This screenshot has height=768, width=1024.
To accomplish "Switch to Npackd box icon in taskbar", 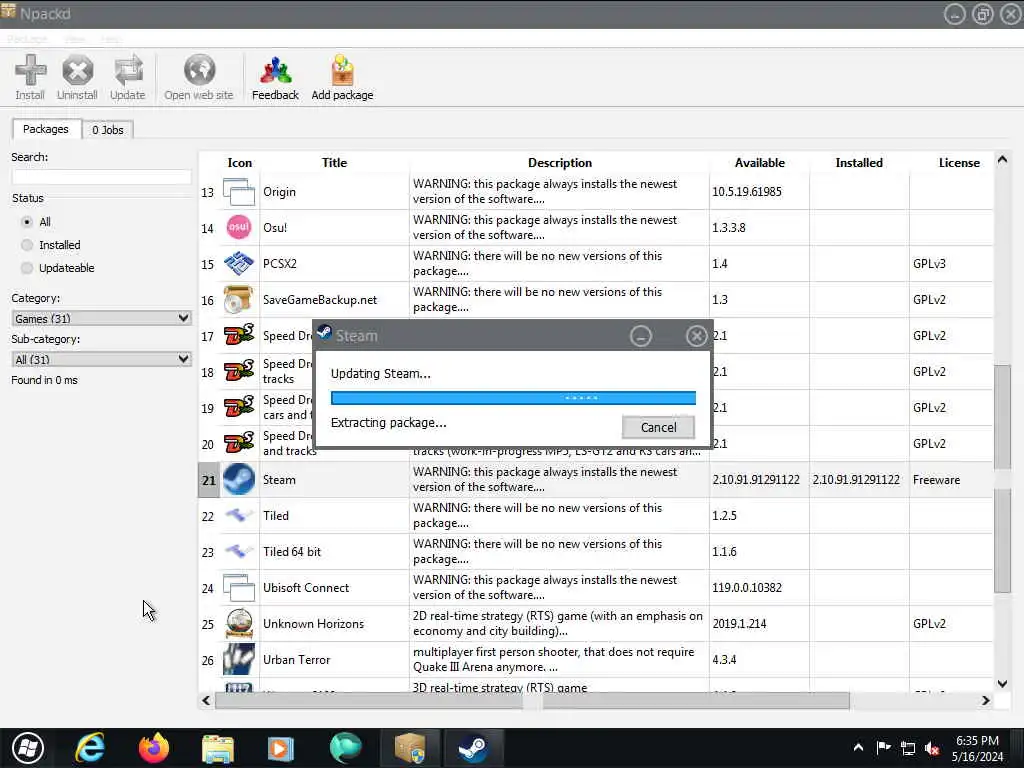I will point(410,748).
